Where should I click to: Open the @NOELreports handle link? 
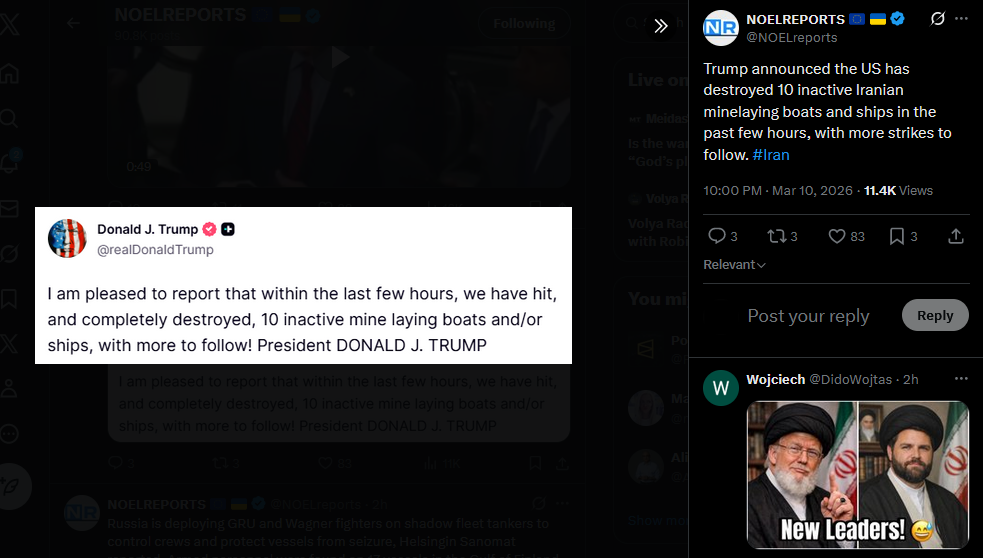point(792,38)
